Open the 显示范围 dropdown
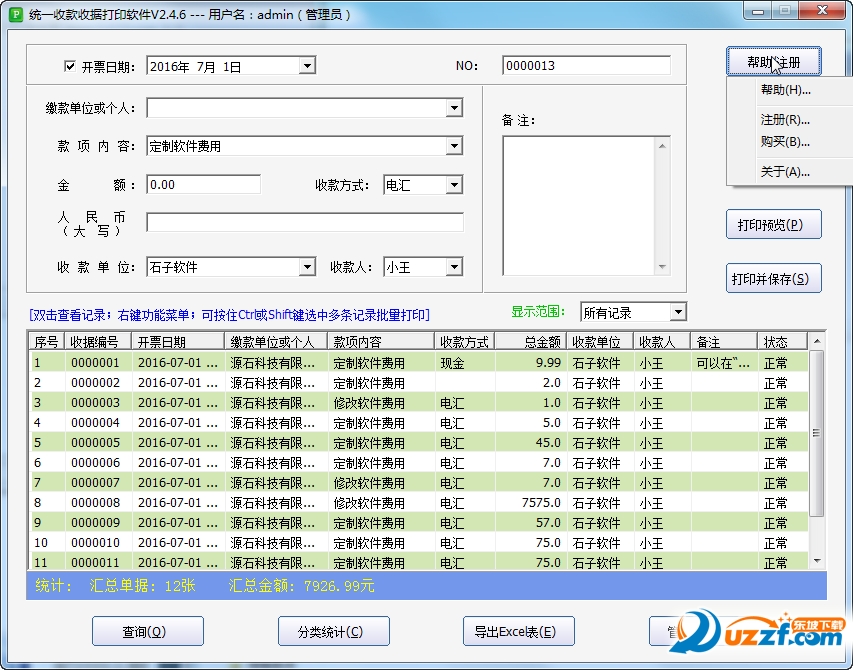853x670 pixels. (678, 312)
